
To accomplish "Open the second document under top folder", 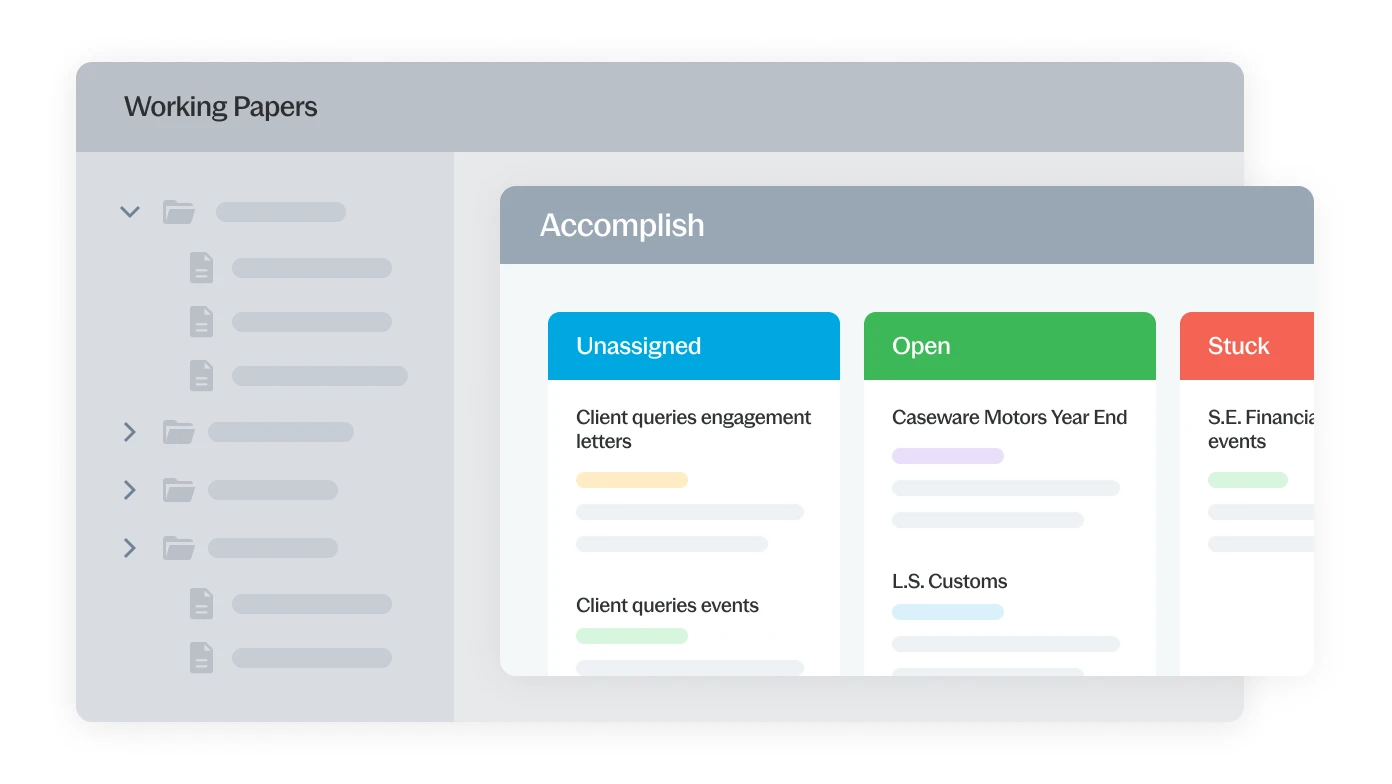I will pyautogui.click(x=202, y=322).
